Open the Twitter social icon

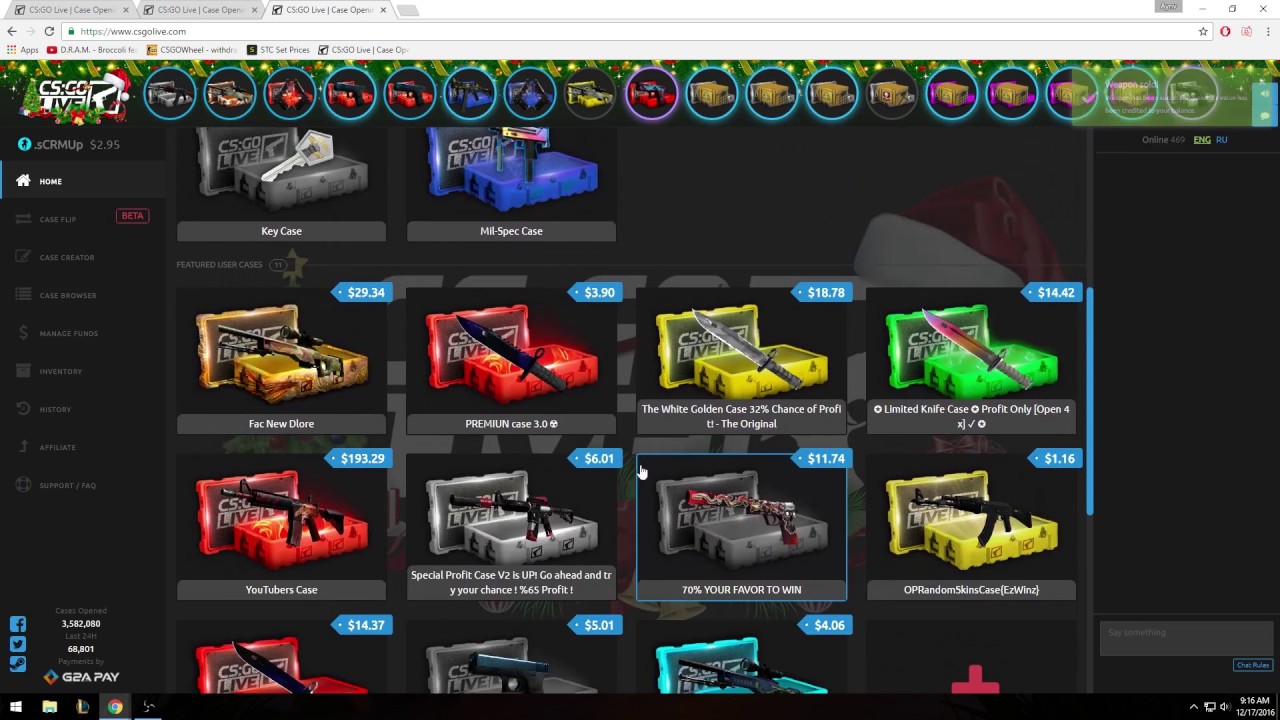[x=18, y=644]
